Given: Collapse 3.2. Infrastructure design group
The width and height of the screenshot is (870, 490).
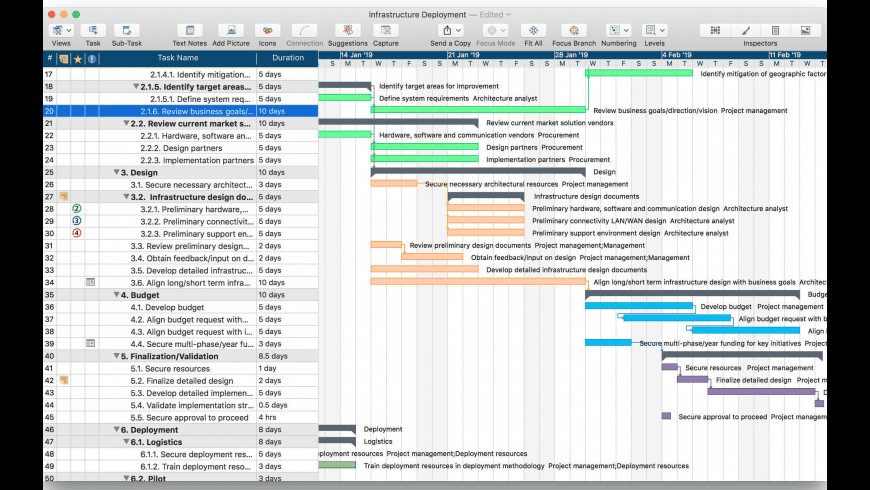Looking at the screenshot, I should (126, 196).
